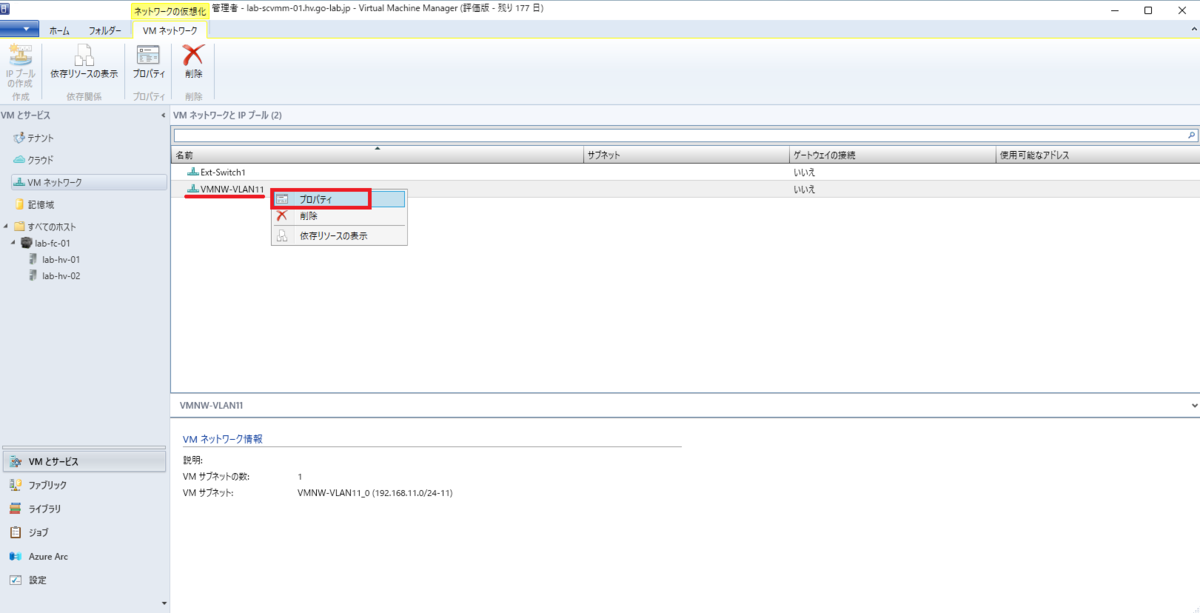Select host lab-hv-01
Screen dimensions: 1200x613
click(x=60, y=259)
